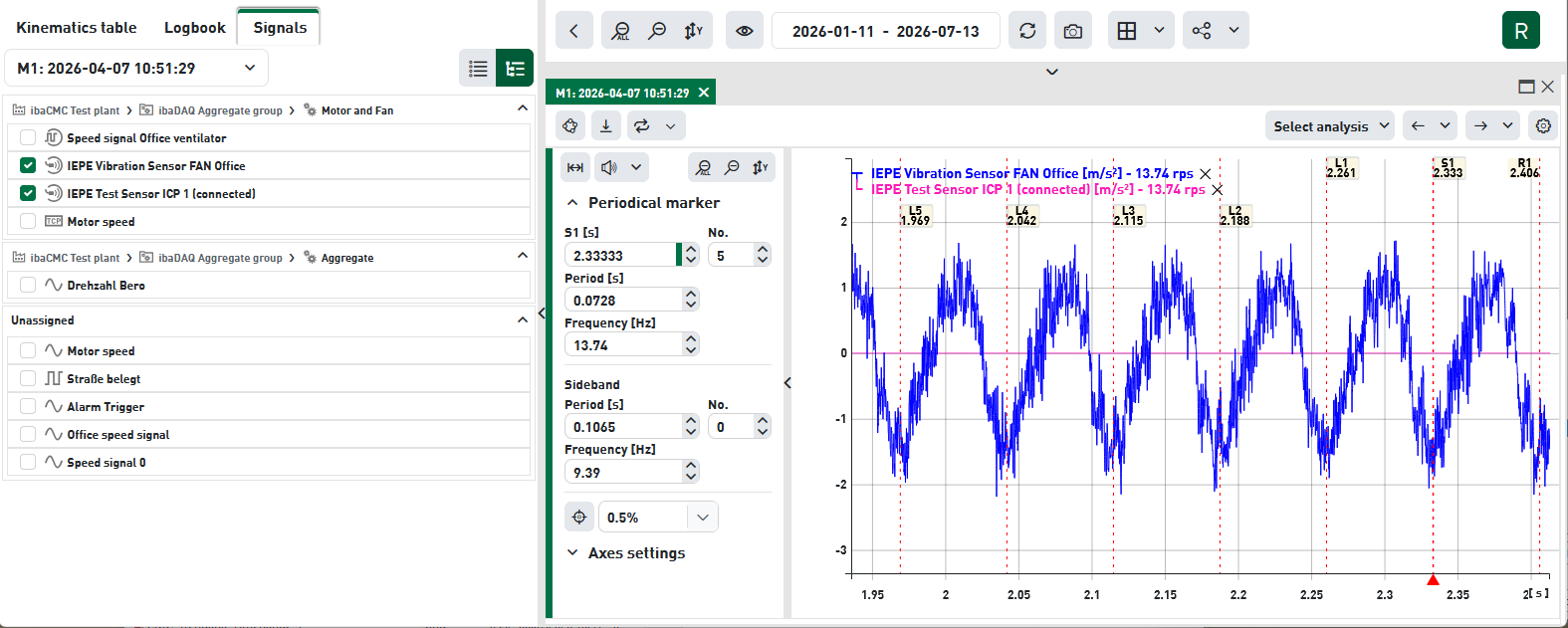Click the Frequency [Hz] field 13.74

624,345
